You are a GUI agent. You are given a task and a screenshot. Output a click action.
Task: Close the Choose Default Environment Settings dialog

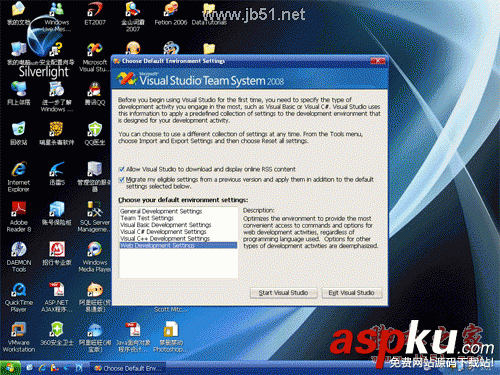point(378,61)
